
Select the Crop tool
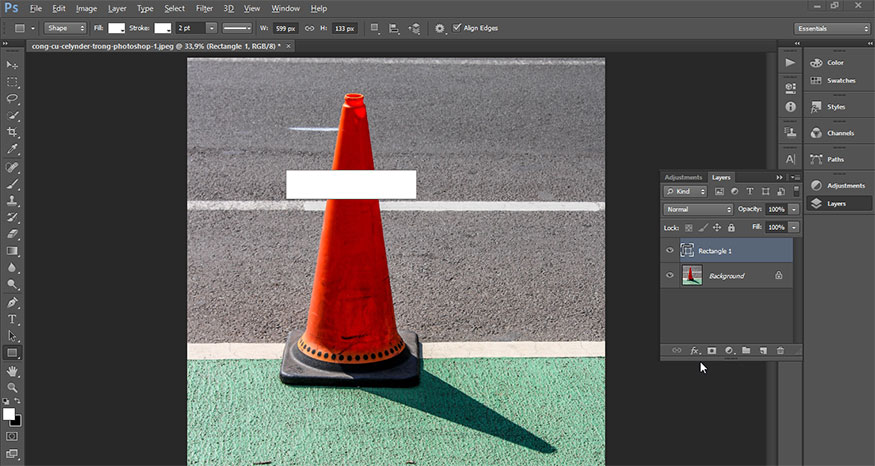13,132
